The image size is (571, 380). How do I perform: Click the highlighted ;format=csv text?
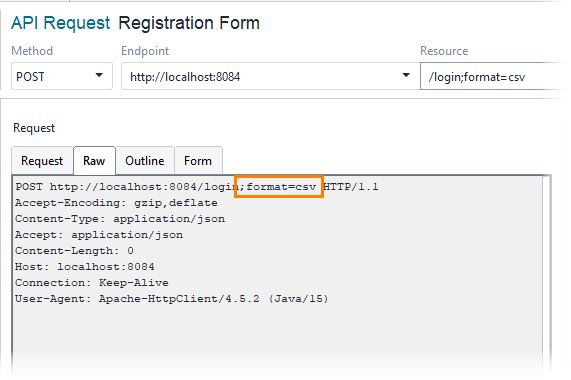tap(279, 187)
